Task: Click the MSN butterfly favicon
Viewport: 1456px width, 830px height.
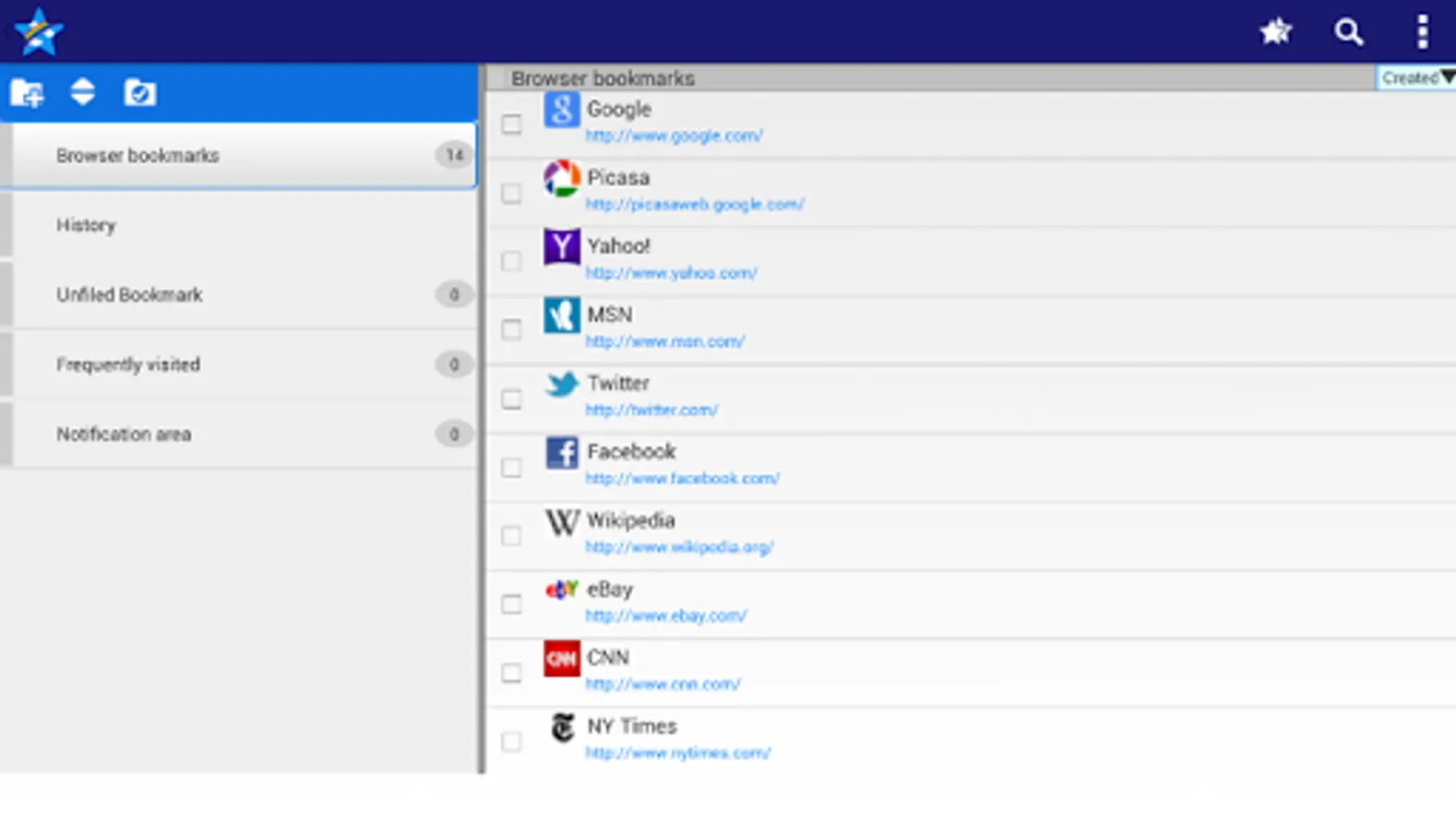Action: coord(561,315)
